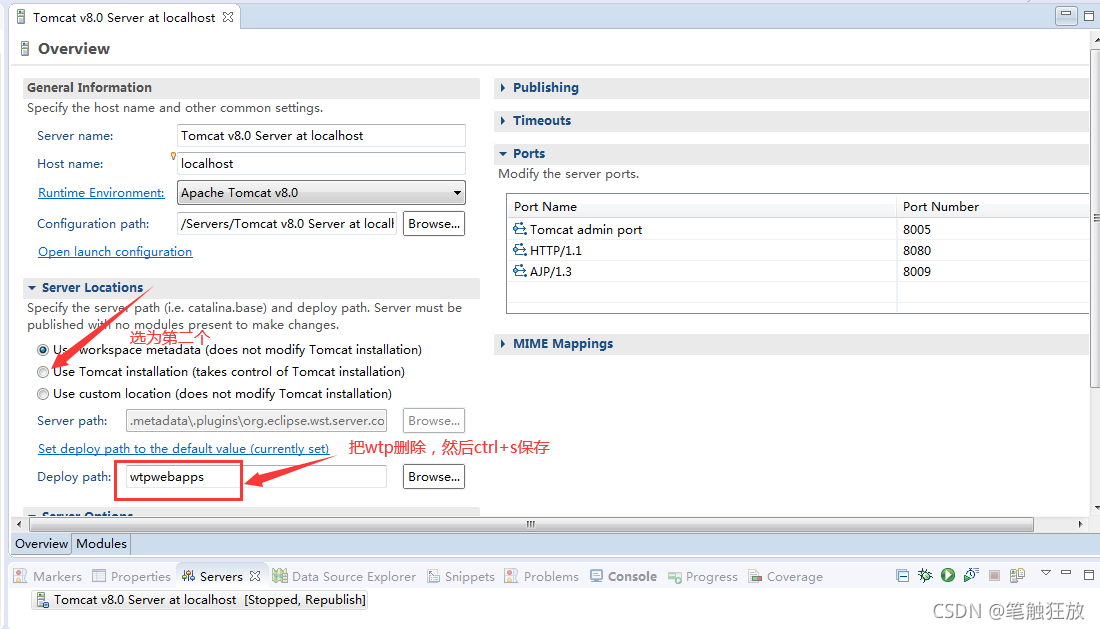This screenshot has width=1100, height=629.
Task: Click the Tomcat admin port icon
Action: (x=520, y=229)
